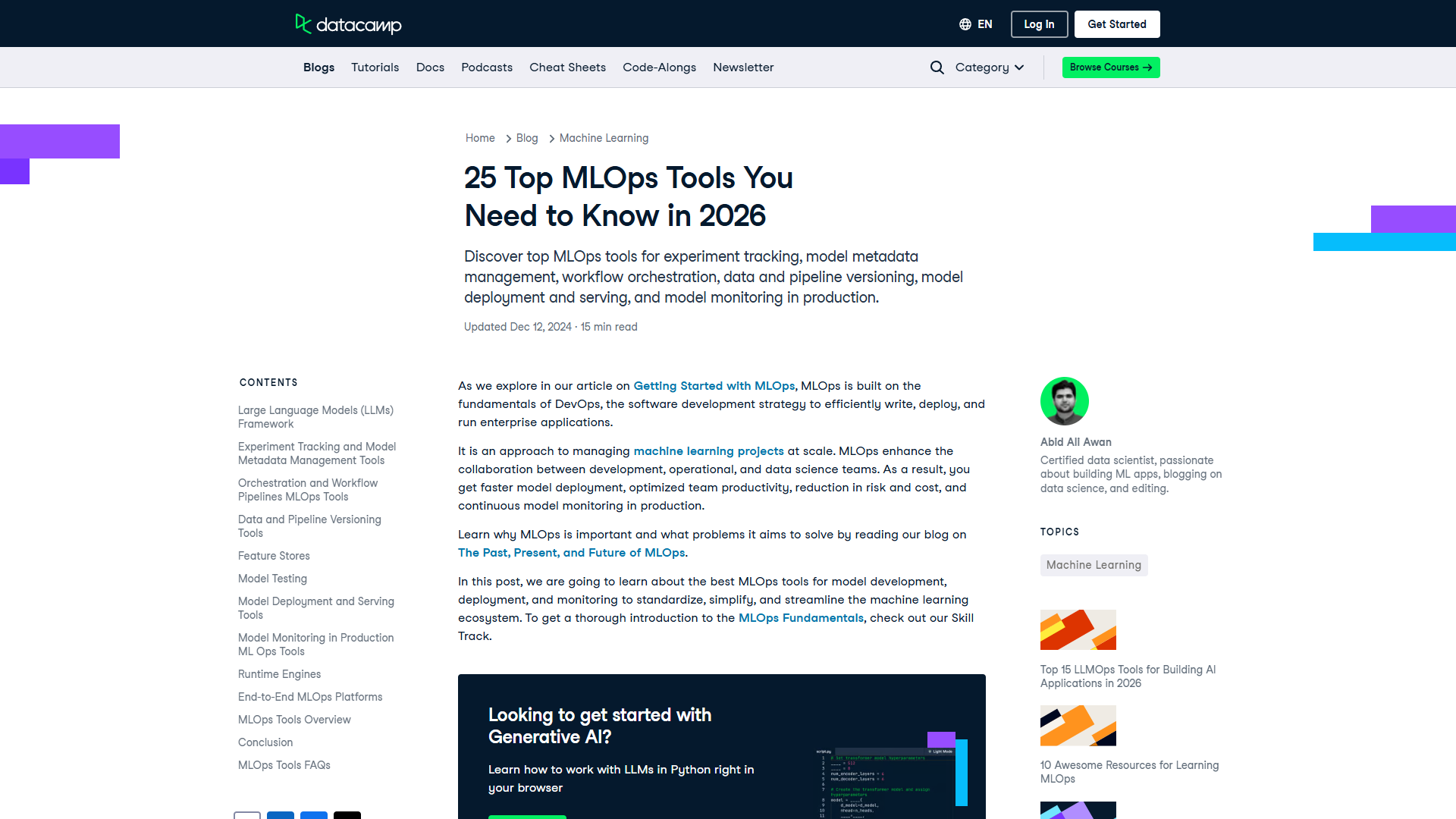Viewport: 1456px width, 819px height.
Task: Click the copy link share icon
Action: [x=246, y=816]
